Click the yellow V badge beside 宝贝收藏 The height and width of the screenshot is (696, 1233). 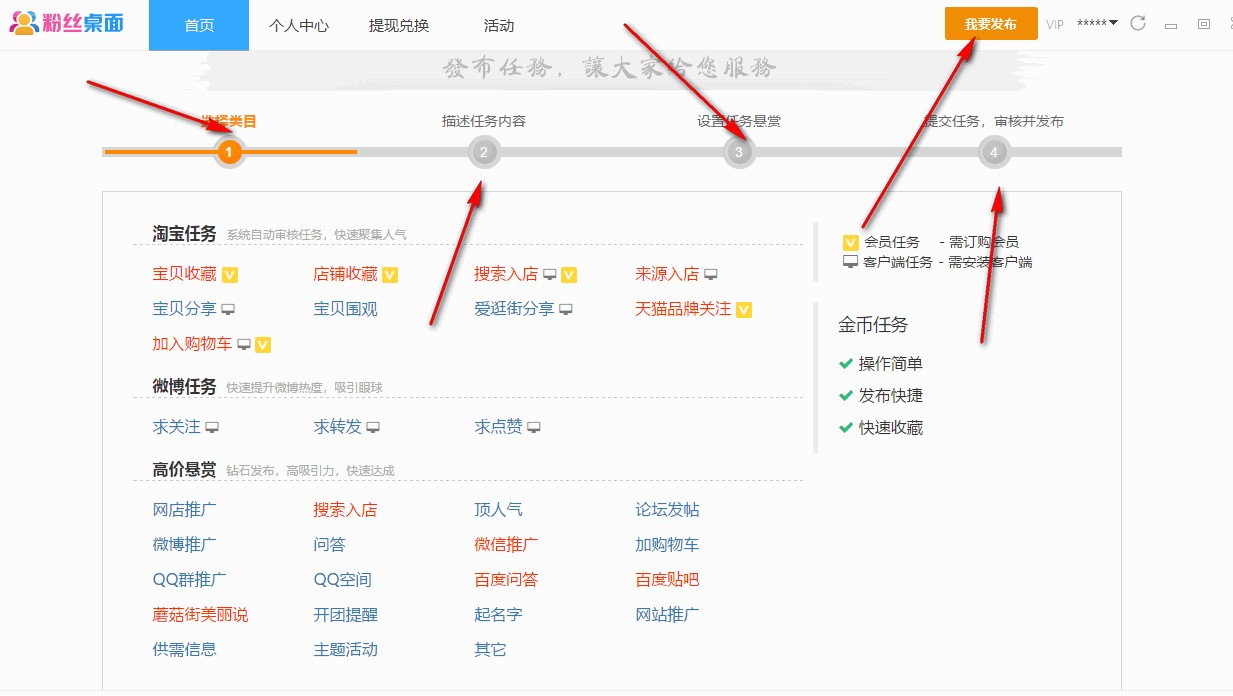coord(230,275)
